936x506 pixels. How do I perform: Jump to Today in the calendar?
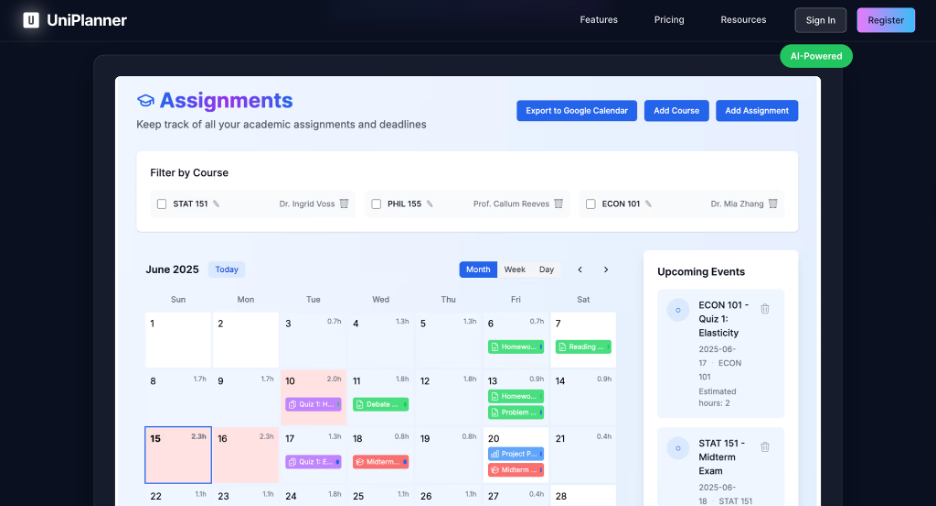[227, 270]
